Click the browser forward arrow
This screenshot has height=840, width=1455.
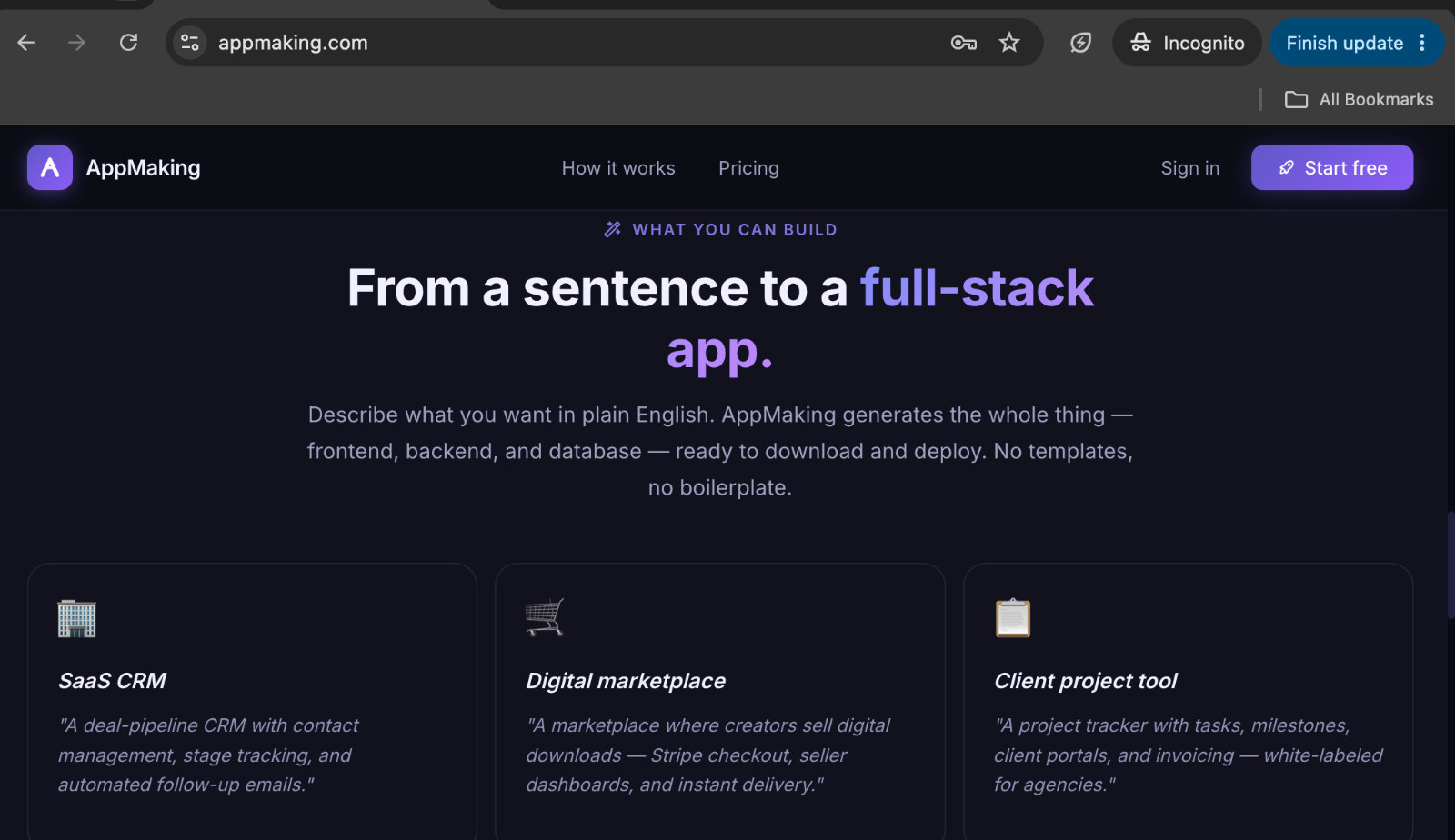tap(77, 43)
